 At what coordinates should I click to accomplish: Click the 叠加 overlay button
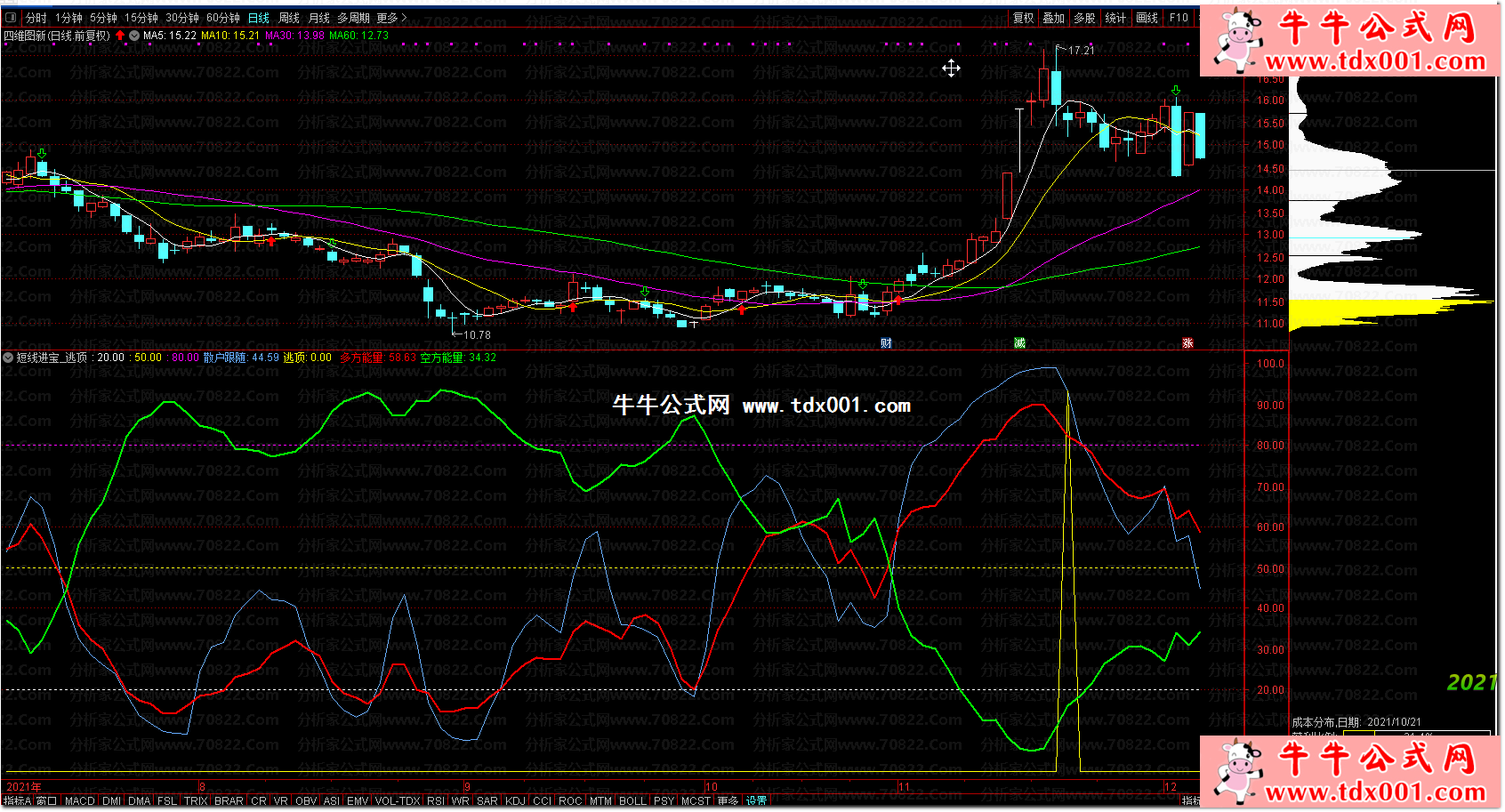(1054, 18)
